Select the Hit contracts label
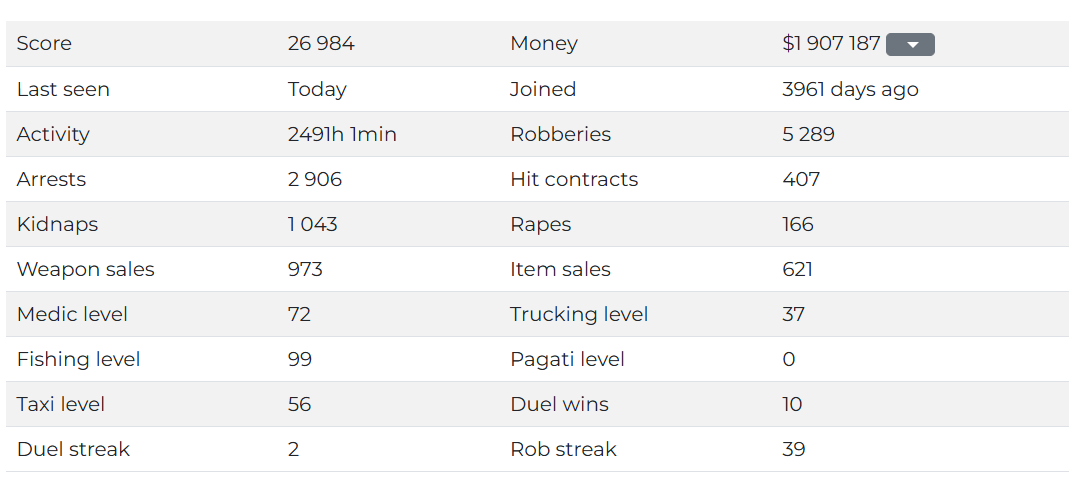Viewport: 1078px width, 497px height. point(574,179)
